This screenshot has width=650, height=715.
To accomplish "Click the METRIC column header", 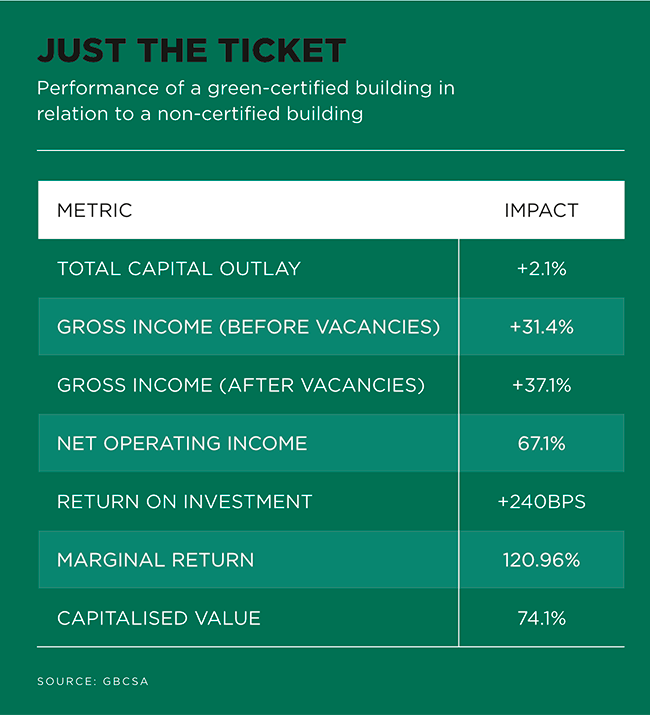I will 95,211.
